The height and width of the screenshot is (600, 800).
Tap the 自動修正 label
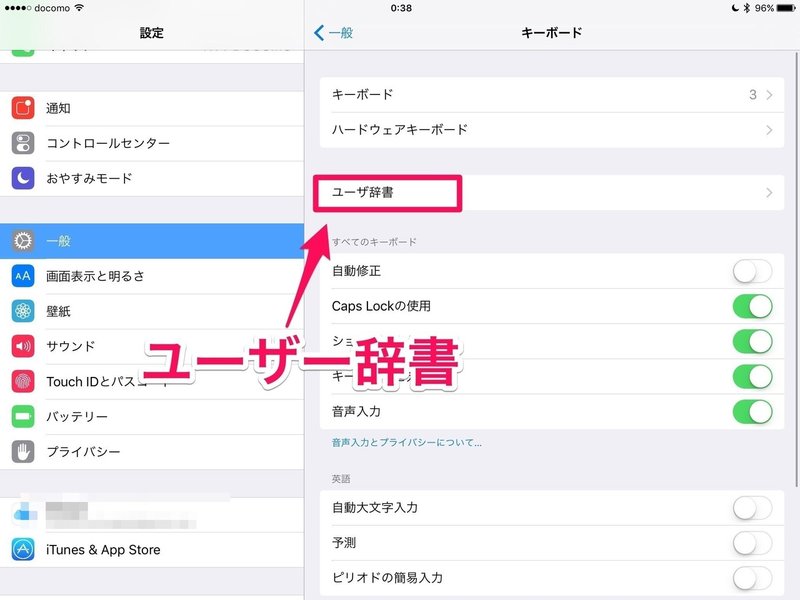tap(356, 271)
